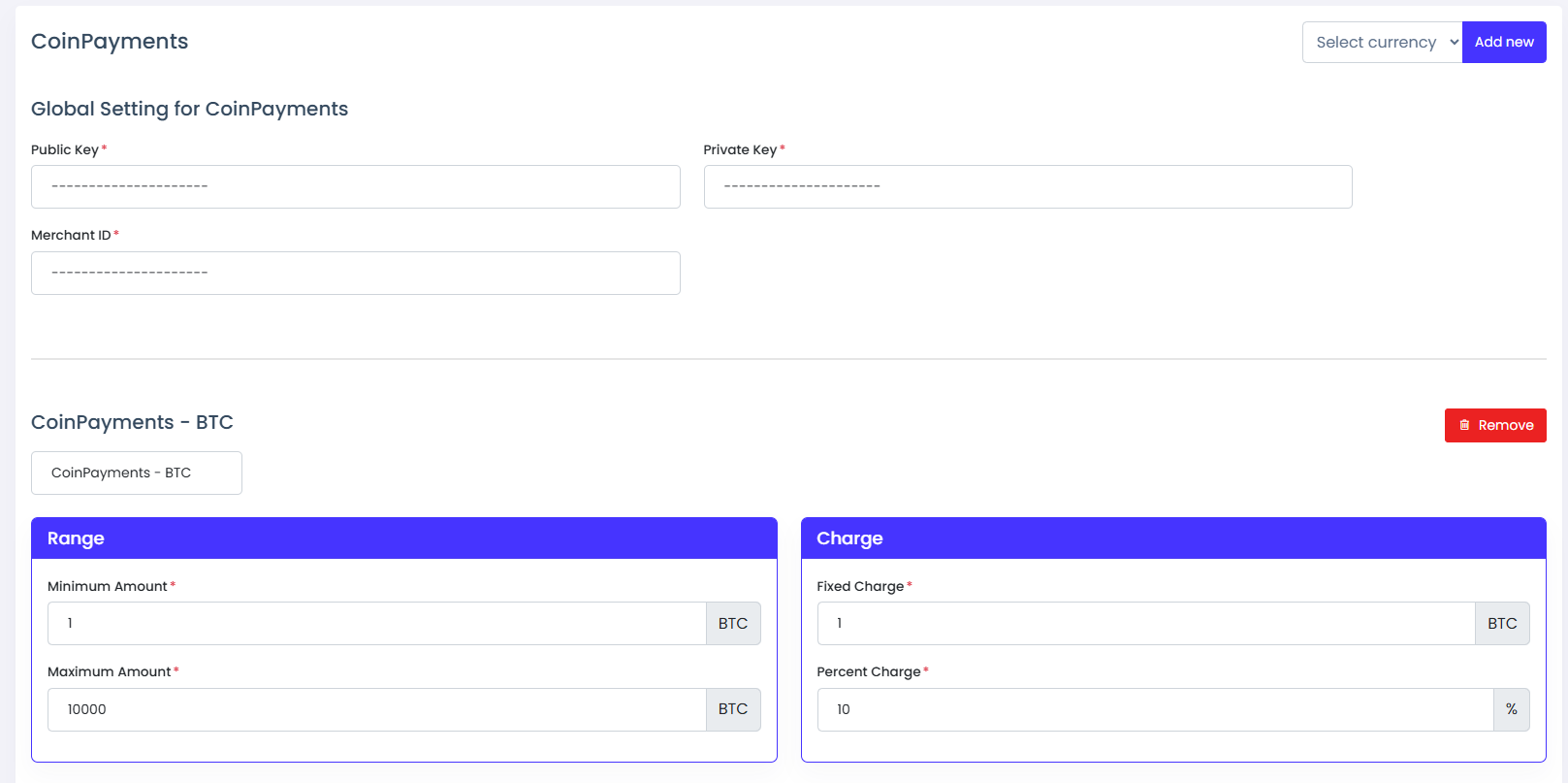Click BTC suffix beside Maximum Amount
The width and height of the screenshot is (1568, 783).
pos(733,709)
